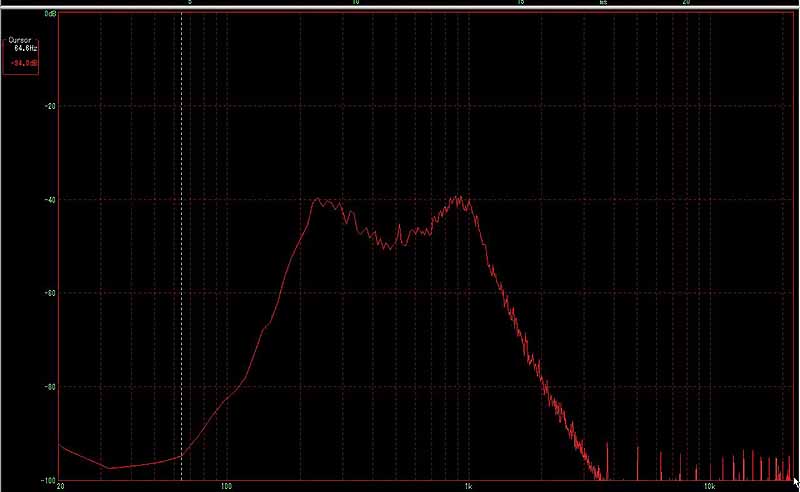The width and height of the screenshot is (800, 492).
Task: Click the -100 dB vertical axis label
Action: click(48, 479)
